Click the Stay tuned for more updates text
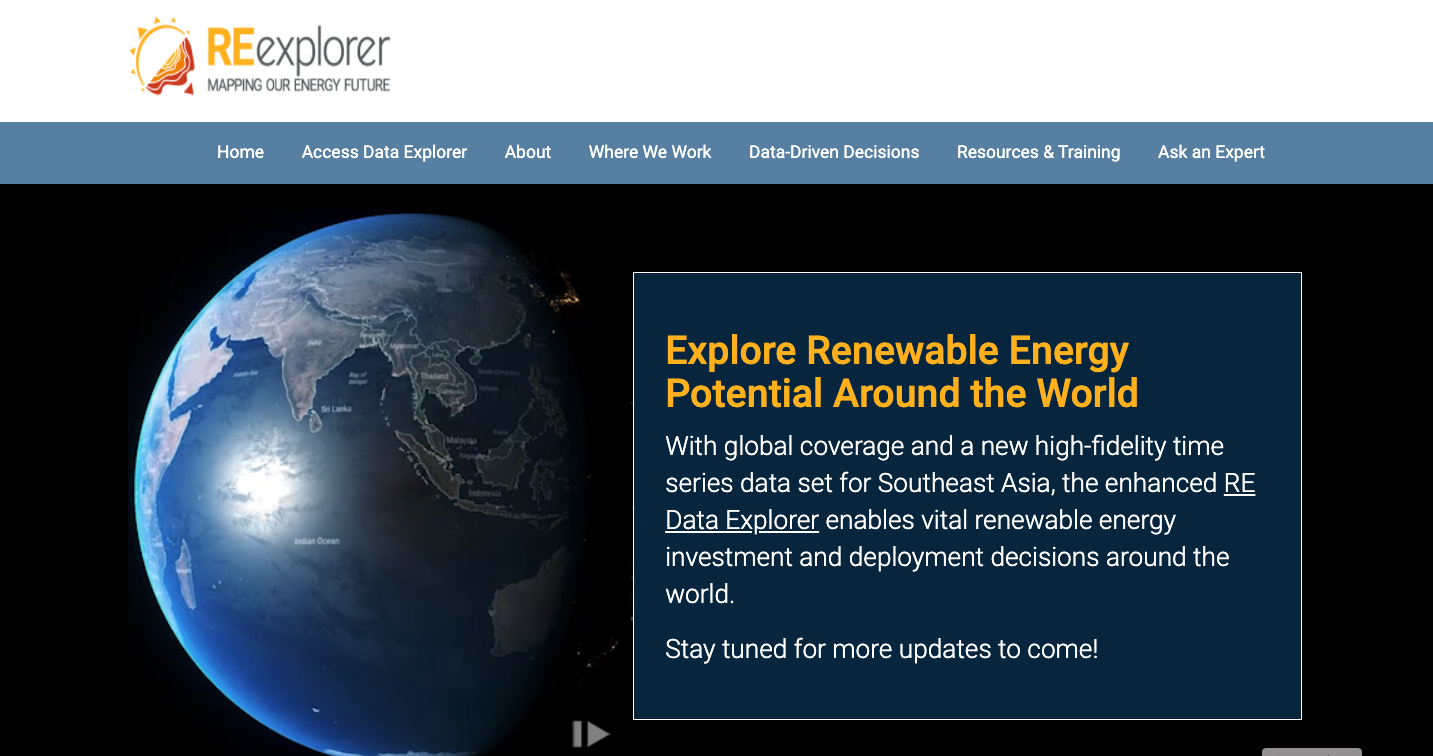1433x756 pixels. [881, 649]
